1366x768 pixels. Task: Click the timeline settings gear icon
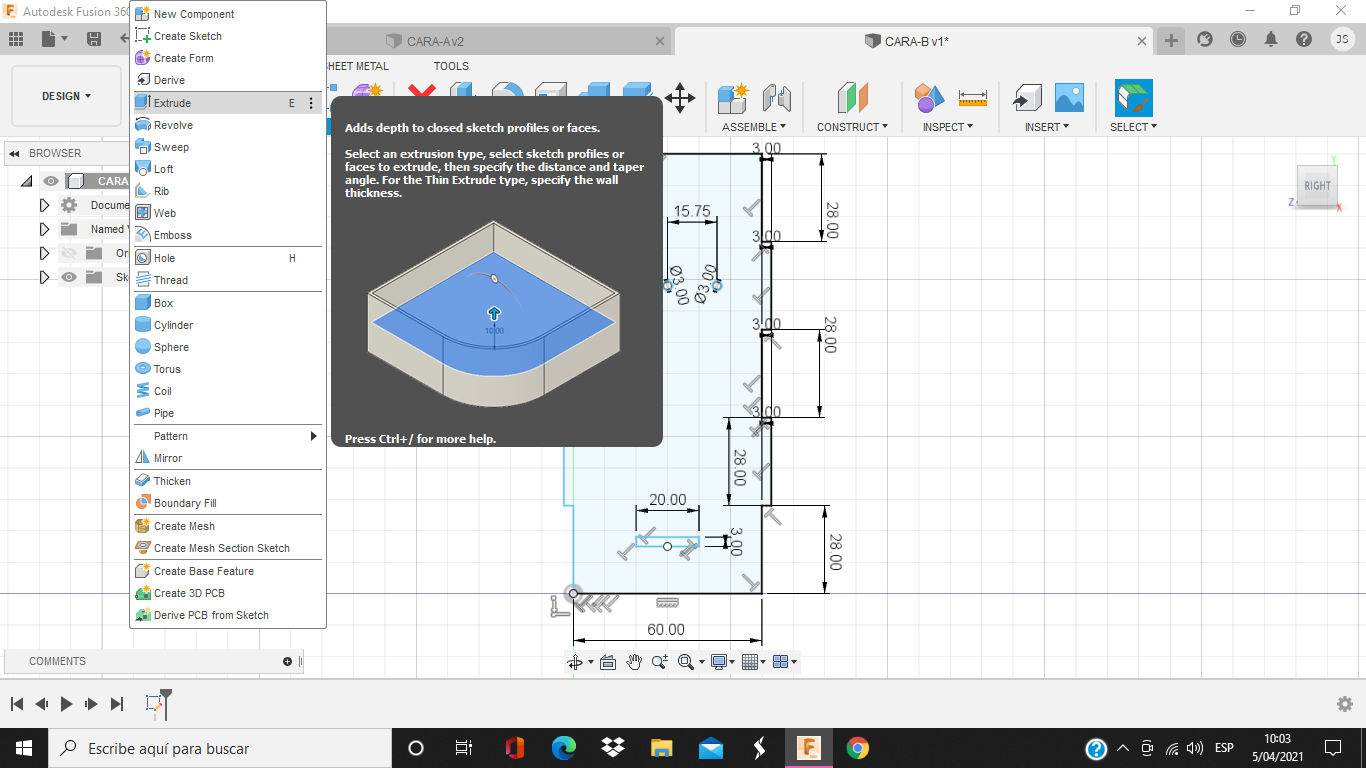click(x=1345, y=704)
